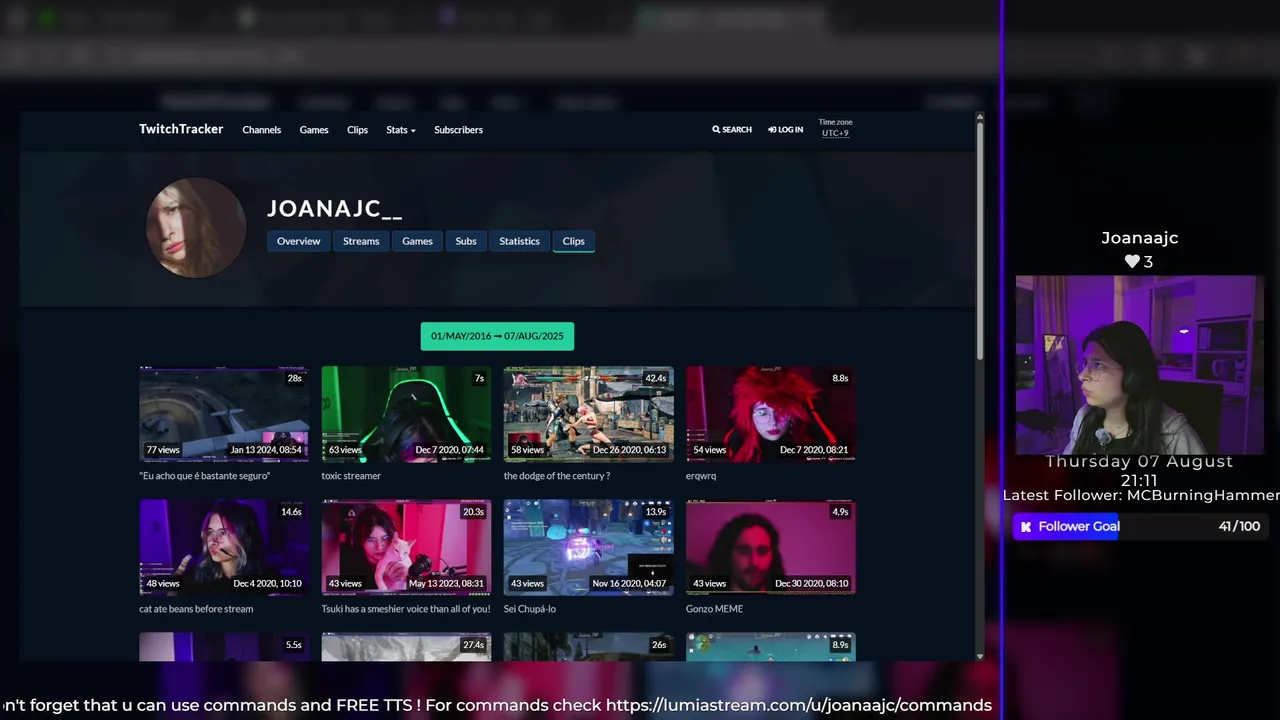Click the page scrollbar up arrow

979,117
